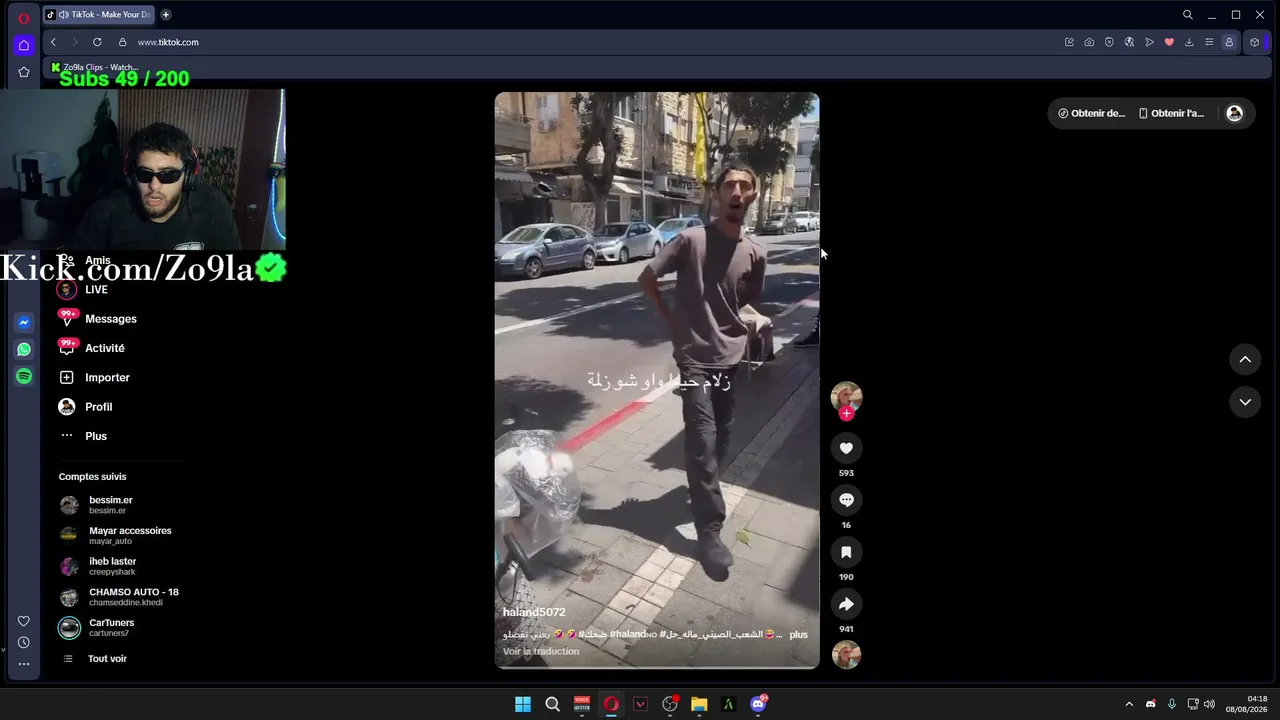Expand the Plus menu in sidebar
Viewport: 1280px width, 720px height.
[84, 436]
